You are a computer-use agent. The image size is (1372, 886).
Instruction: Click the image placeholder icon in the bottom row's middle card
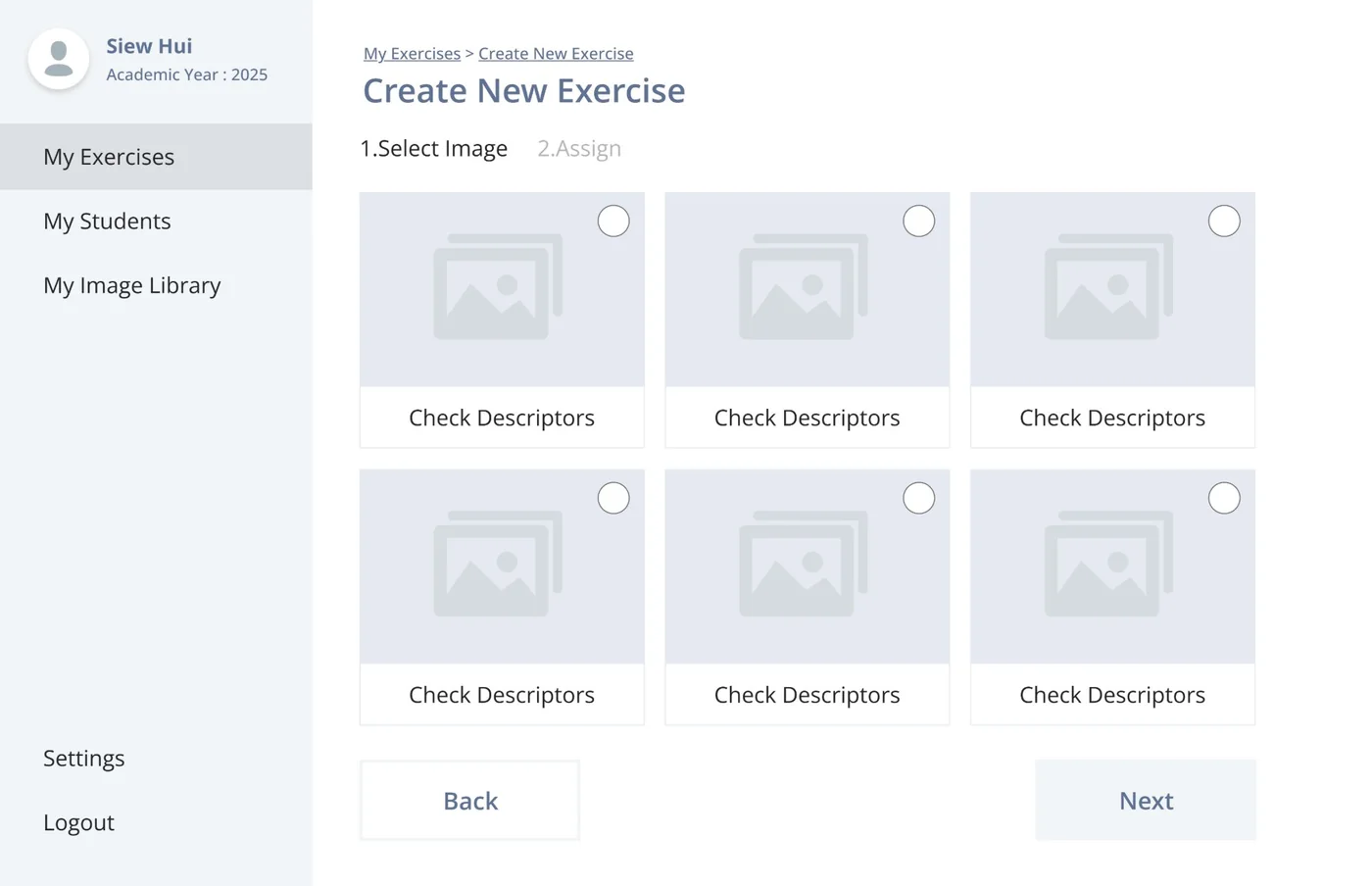pyautogui.click(x=804, y=564)
